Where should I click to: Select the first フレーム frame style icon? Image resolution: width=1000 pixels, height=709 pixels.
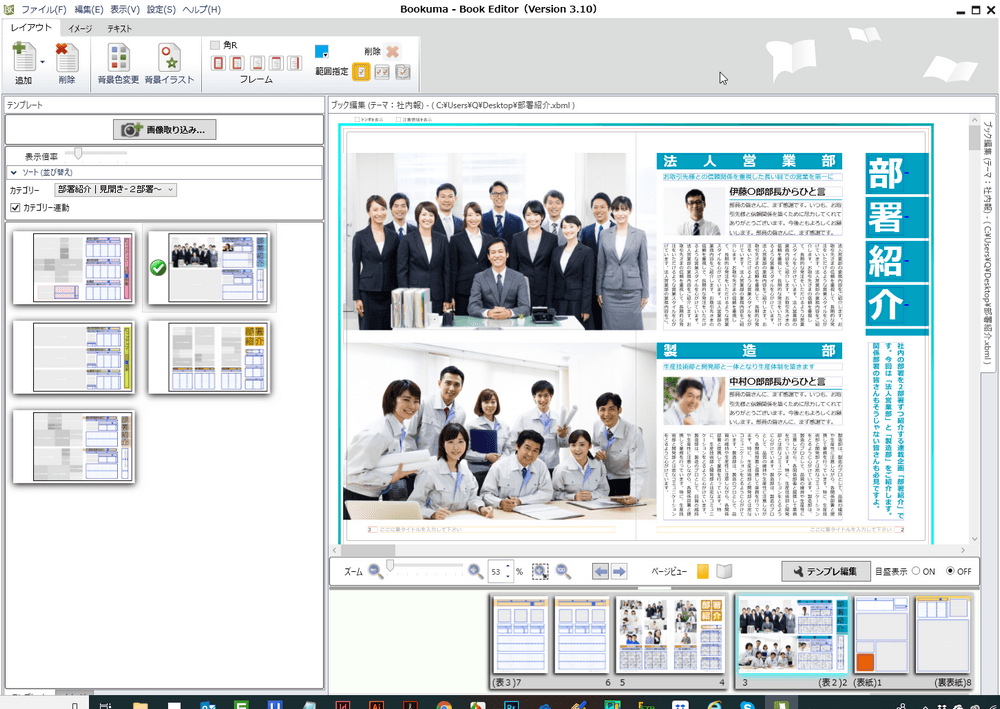218,62
